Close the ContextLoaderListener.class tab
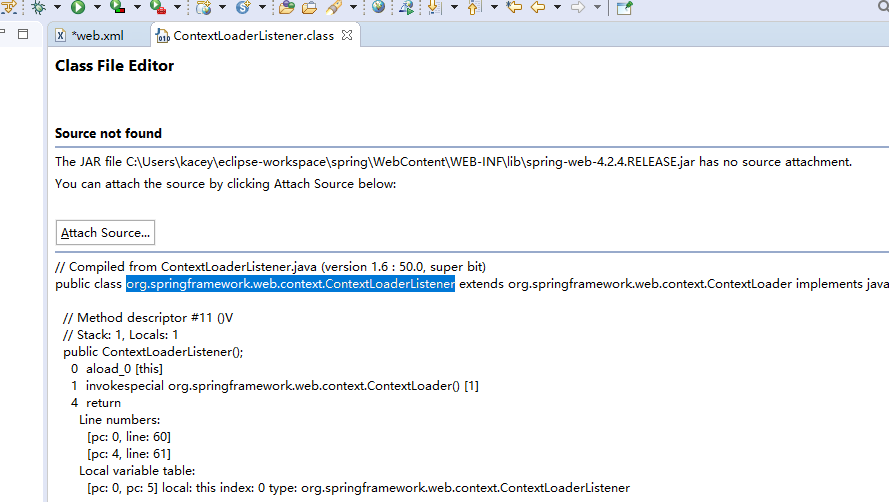The width and height of the screenshot is (889, 502). coord(347,35)
